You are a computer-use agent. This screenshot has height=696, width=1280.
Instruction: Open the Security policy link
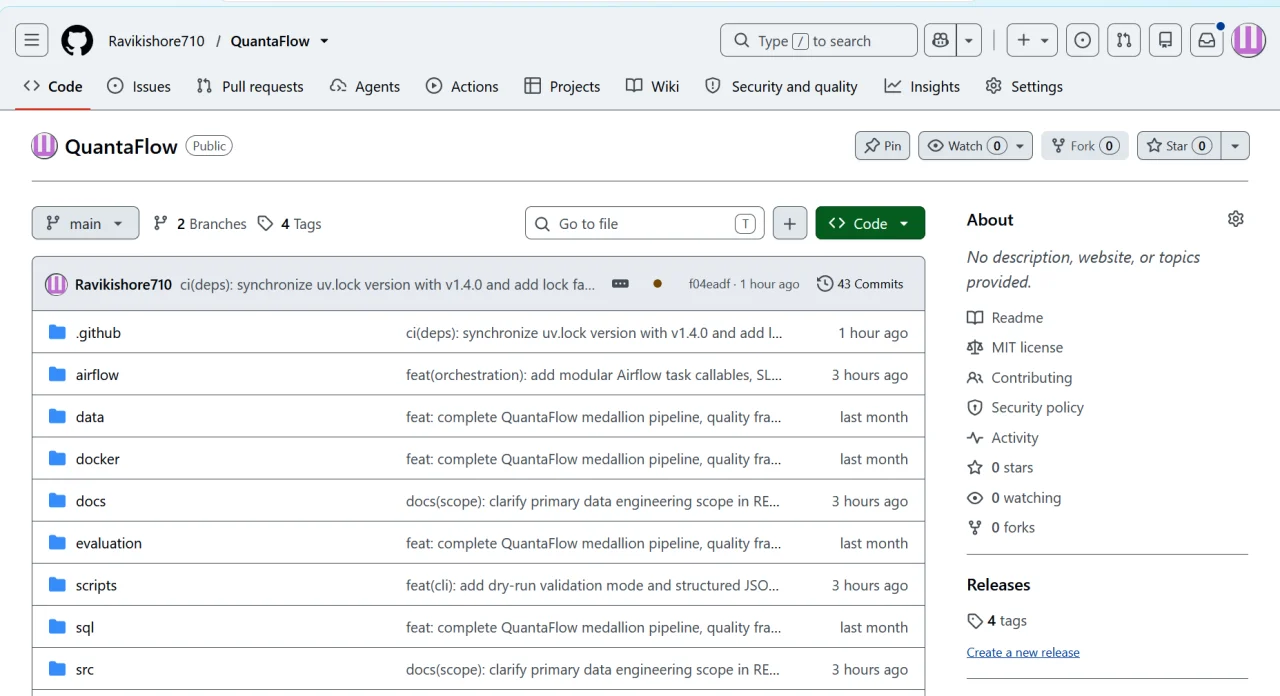1025,408
